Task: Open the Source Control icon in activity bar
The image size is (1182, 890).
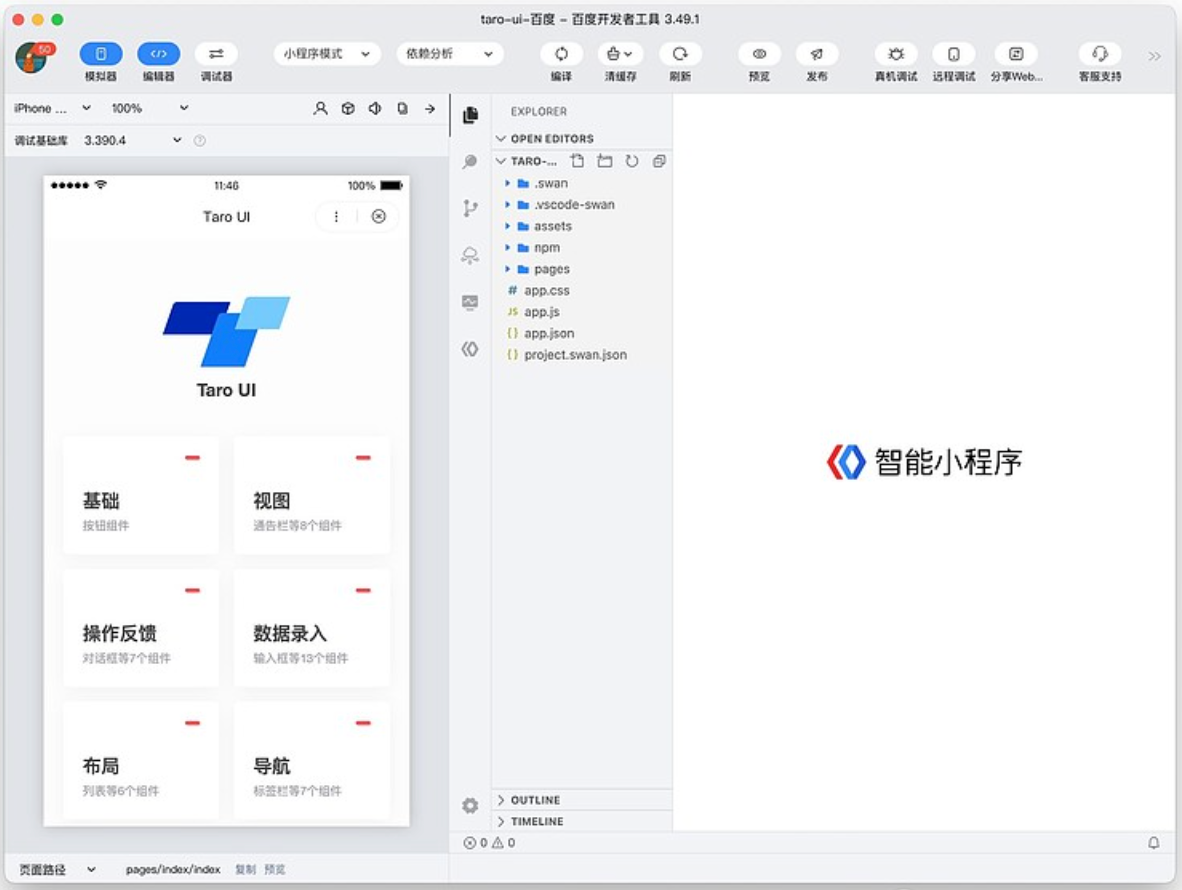Action: (470, 208)
